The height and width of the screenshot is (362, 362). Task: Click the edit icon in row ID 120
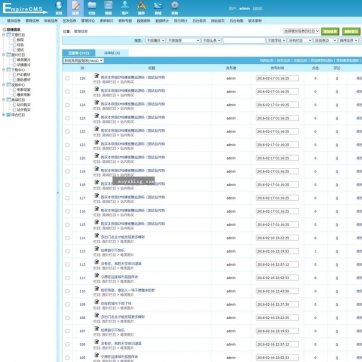pyautogui.click(x=96, y=156)
